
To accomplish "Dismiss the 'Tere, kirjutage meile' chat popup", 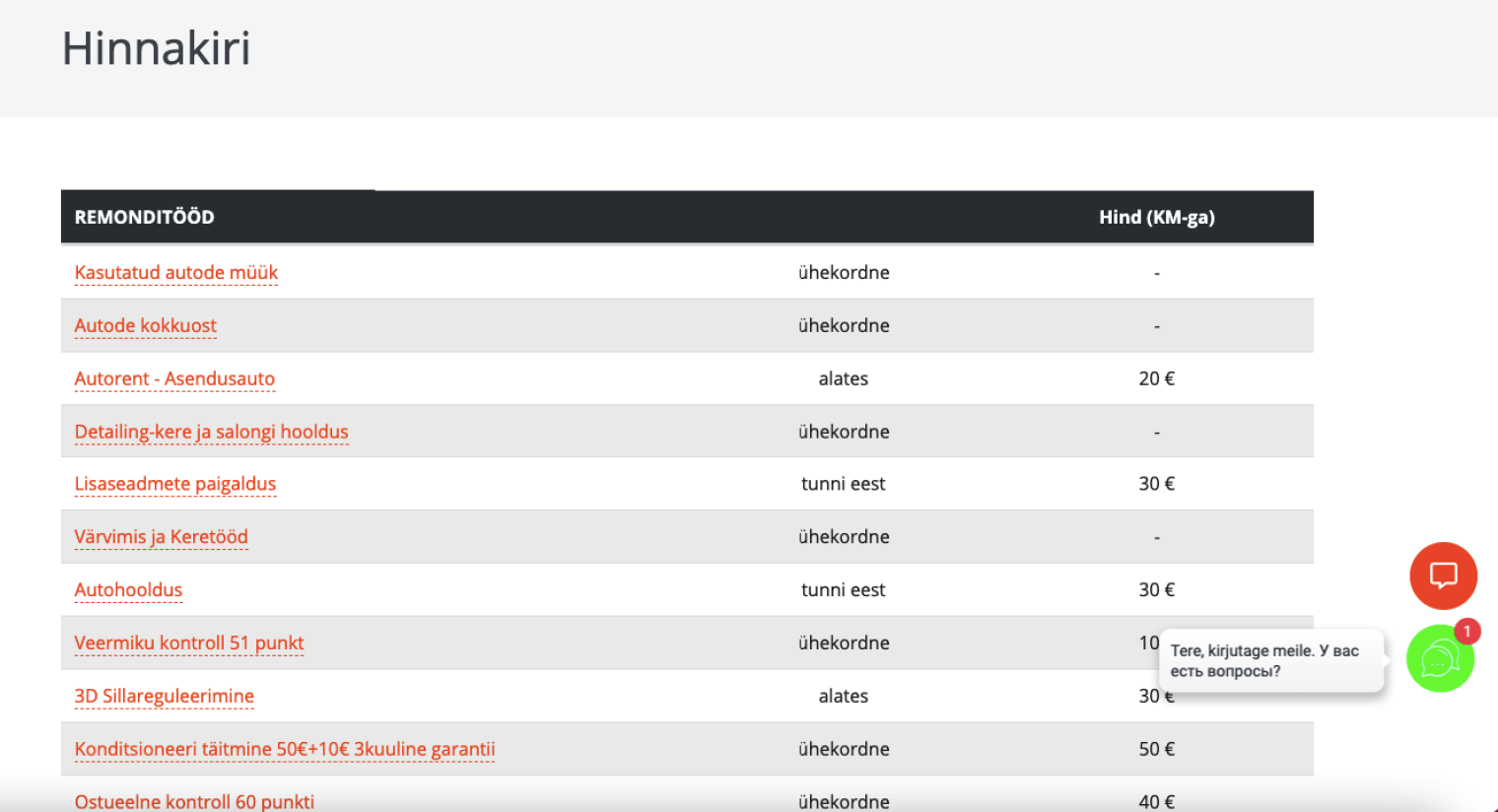I will 1269,659.
